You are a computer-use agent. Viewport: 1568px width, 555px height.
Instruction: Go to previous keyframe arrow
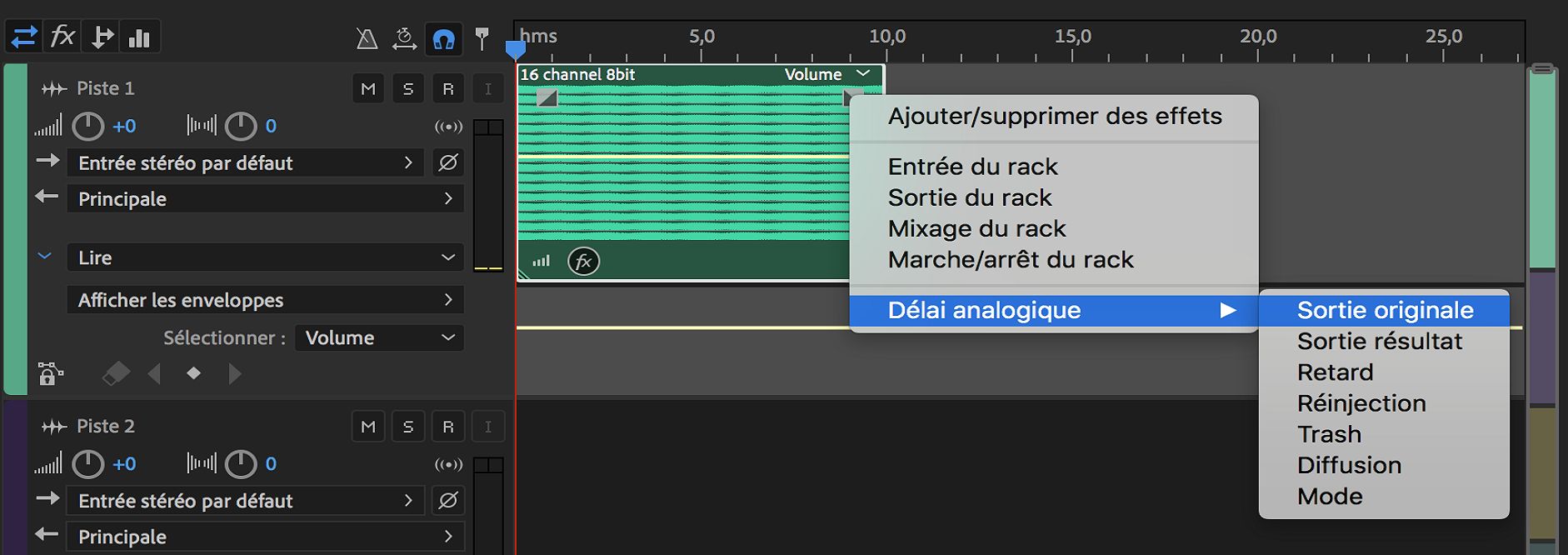pos(154,374)
